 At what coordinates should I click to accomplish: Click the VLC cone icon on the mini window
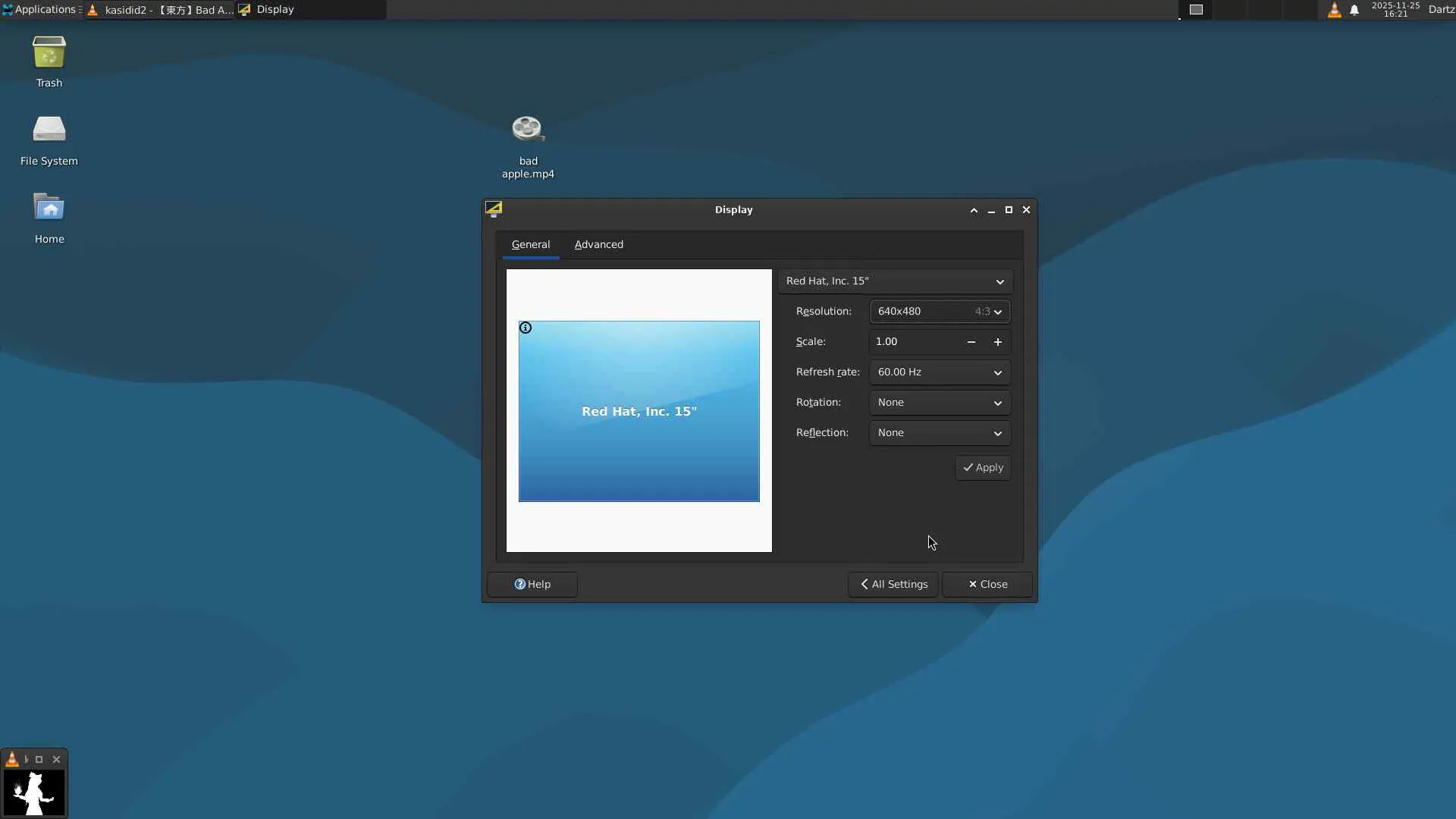pyautogui.click(x=12, y=759)
